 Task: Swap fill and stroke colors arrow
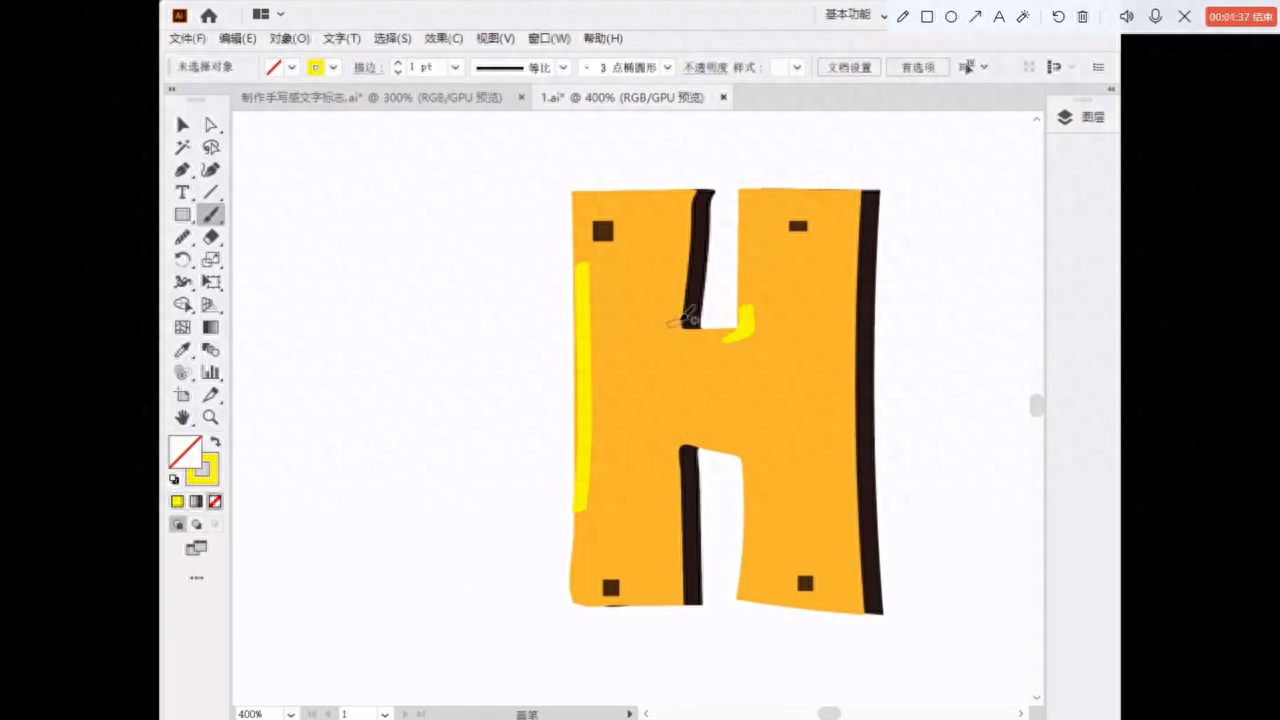point(215,441)
